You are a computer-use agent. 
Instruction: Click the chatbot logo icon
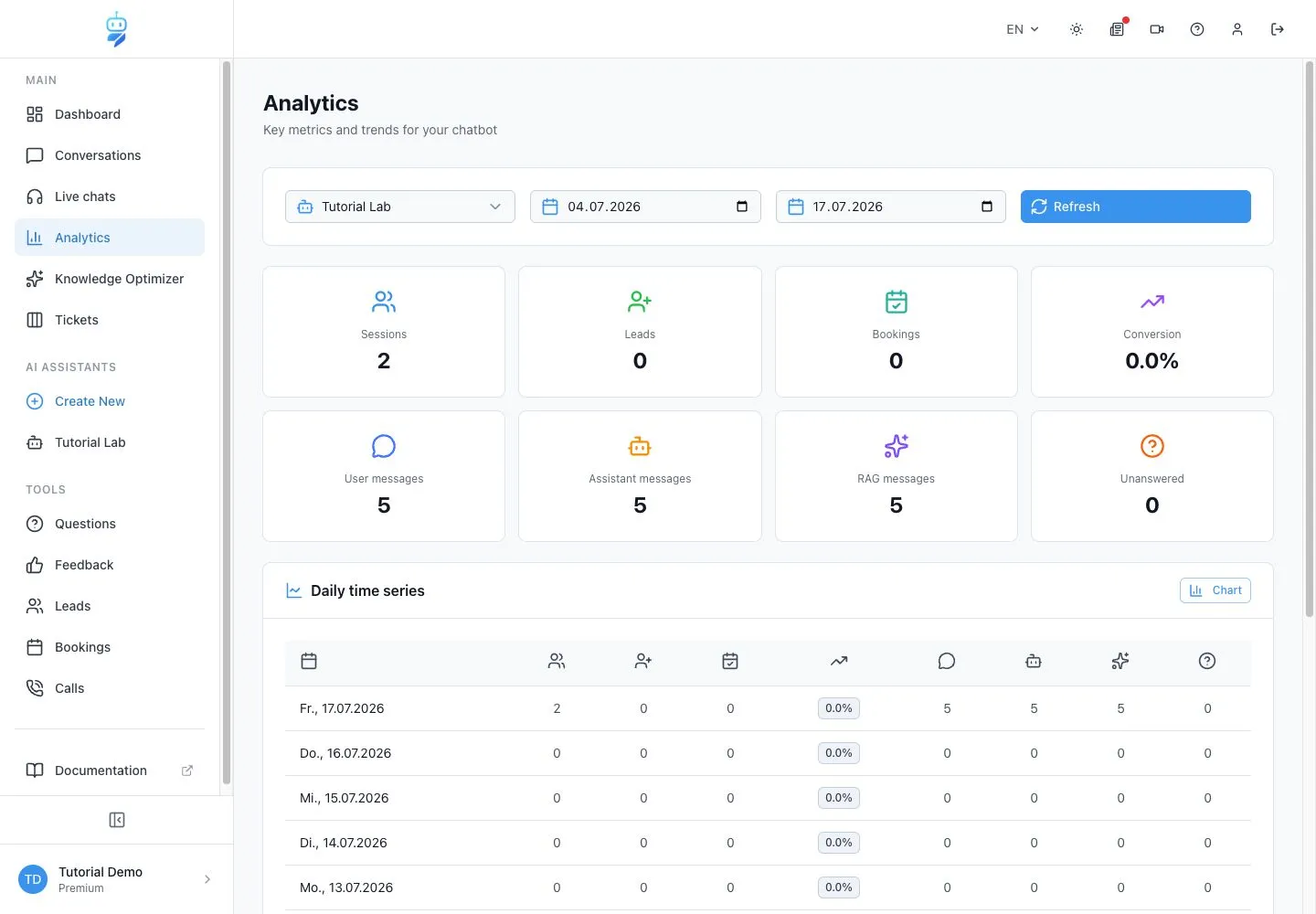click(x=116, y=29)
